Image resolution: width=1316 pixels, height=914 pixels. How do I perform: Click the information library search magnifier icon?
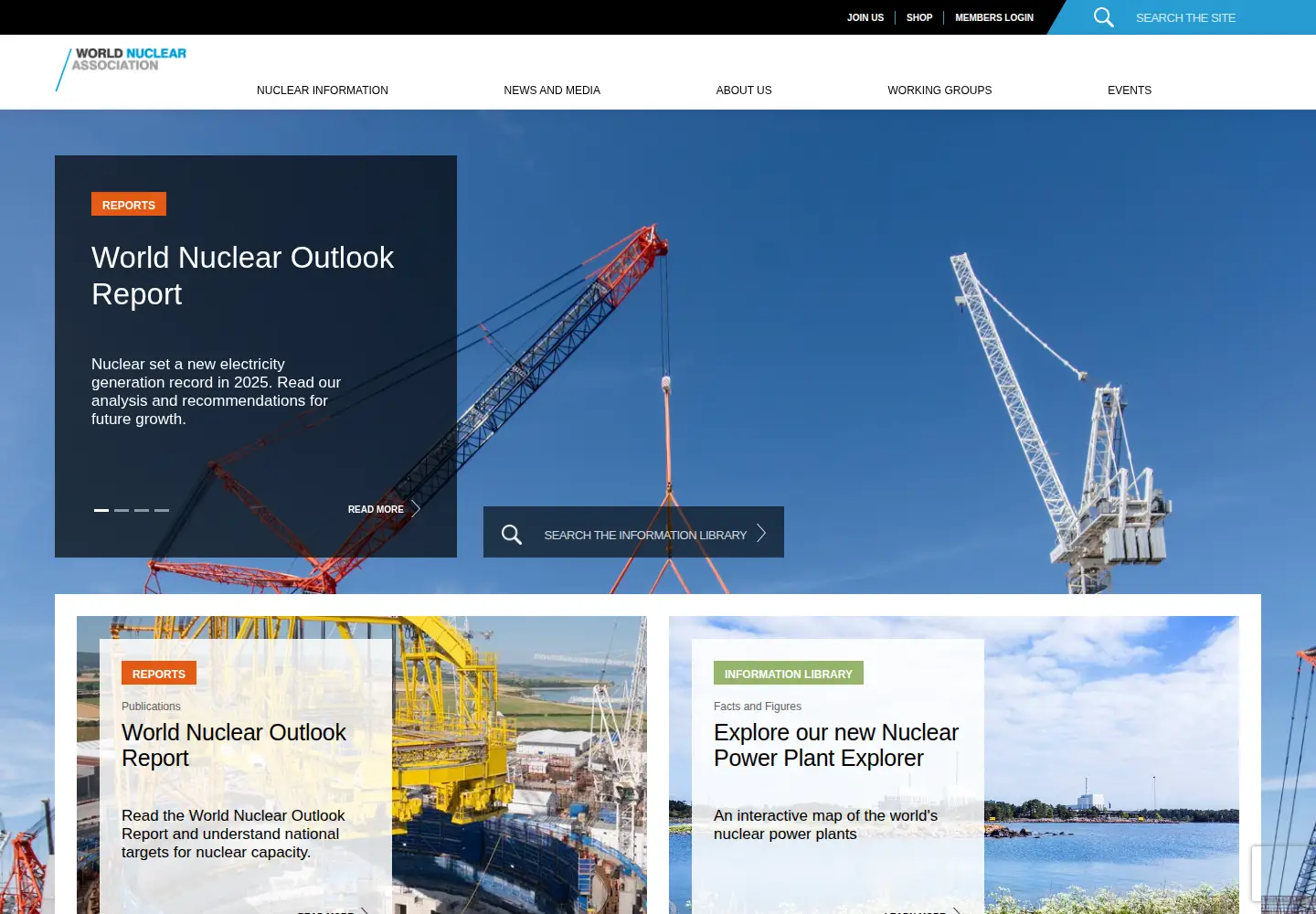click(x=512, y=535)
